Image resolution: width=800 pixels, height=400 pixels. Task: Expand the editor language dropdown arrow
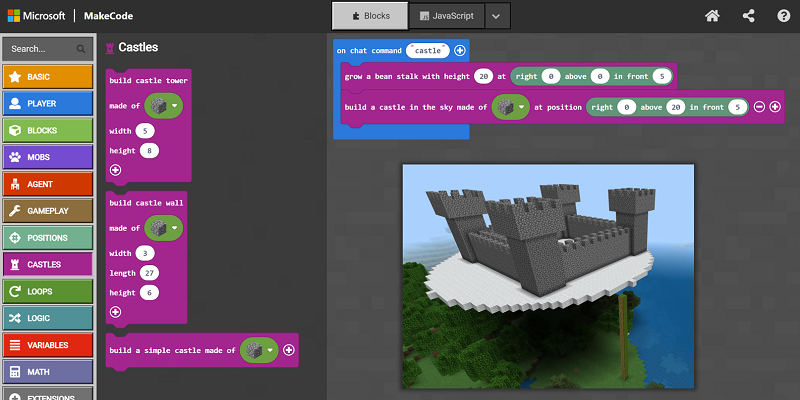(x=496, y=16)
